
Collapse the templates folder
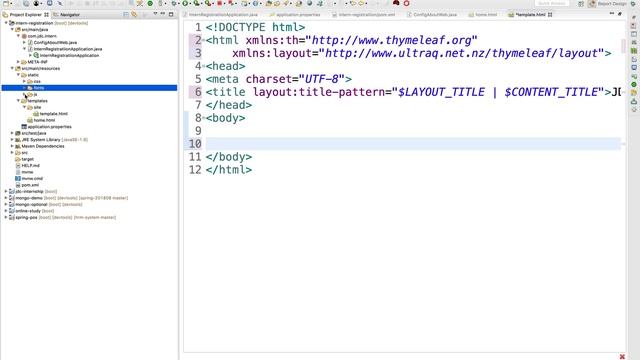pos(18,101)
